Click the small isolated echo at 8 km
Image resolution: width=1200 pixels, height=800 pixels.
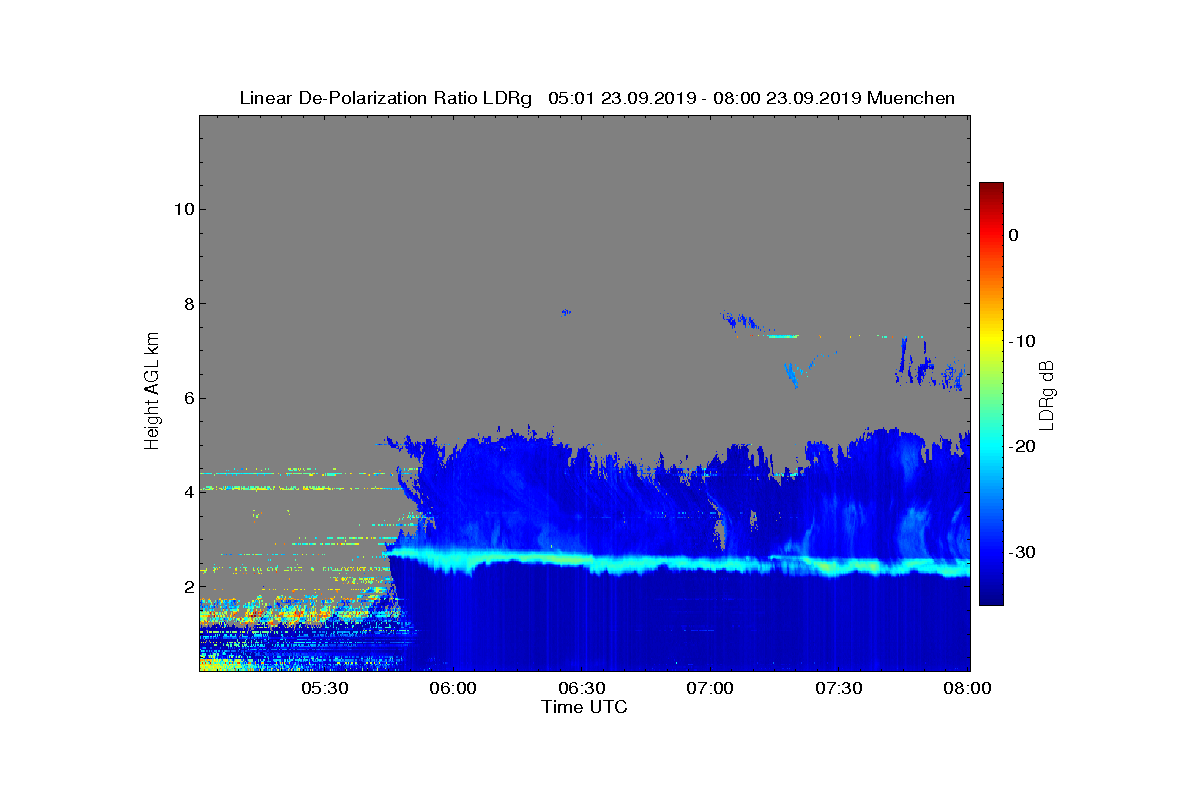click(566, 312)
